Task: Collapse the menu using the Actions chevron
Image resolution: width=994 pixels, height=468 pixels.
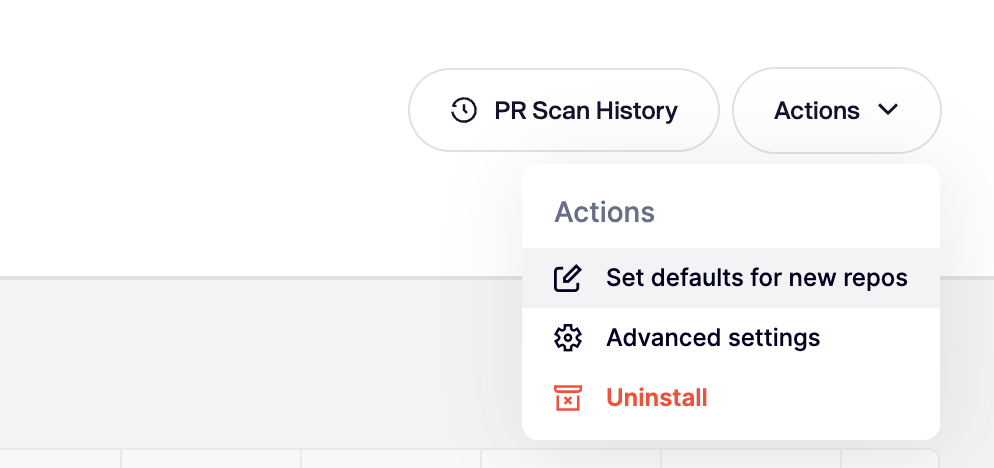Action: [x=888, y=110]
